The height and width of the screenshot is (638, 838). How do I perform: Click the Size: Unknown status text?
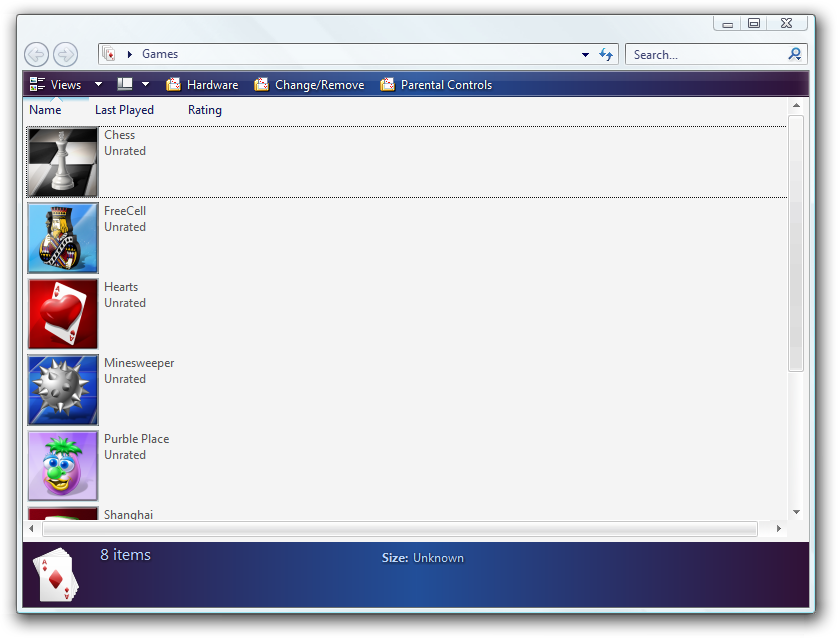coord(423,558)
